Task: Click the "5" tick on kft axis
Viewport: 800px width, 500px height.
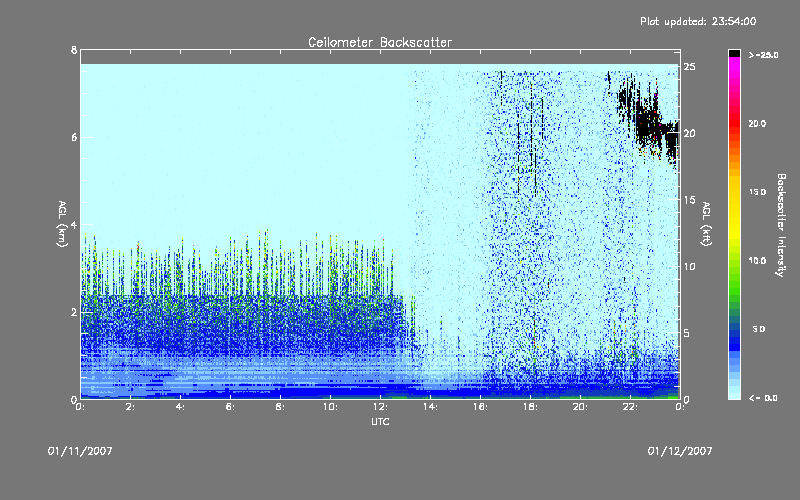Action: (687, 333)
